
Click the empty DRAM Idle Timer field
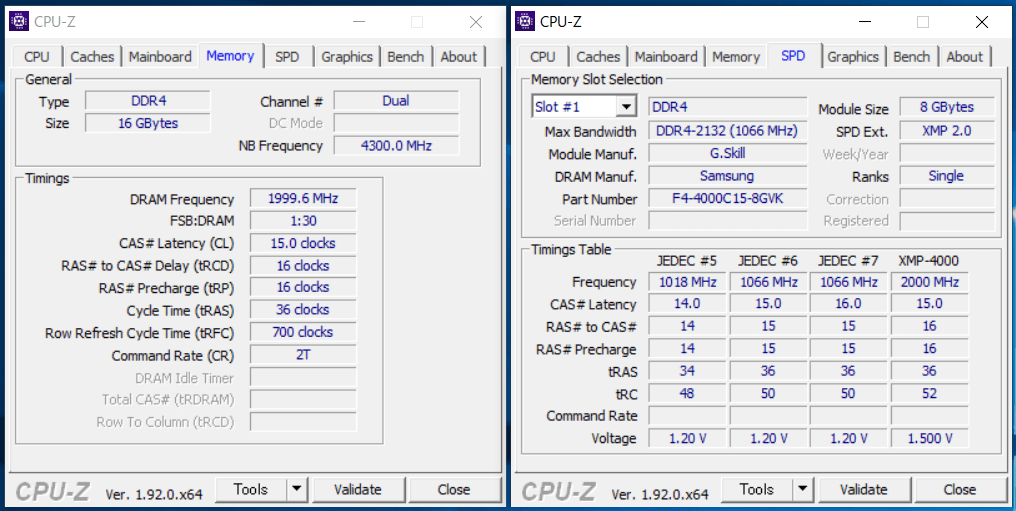303,377
